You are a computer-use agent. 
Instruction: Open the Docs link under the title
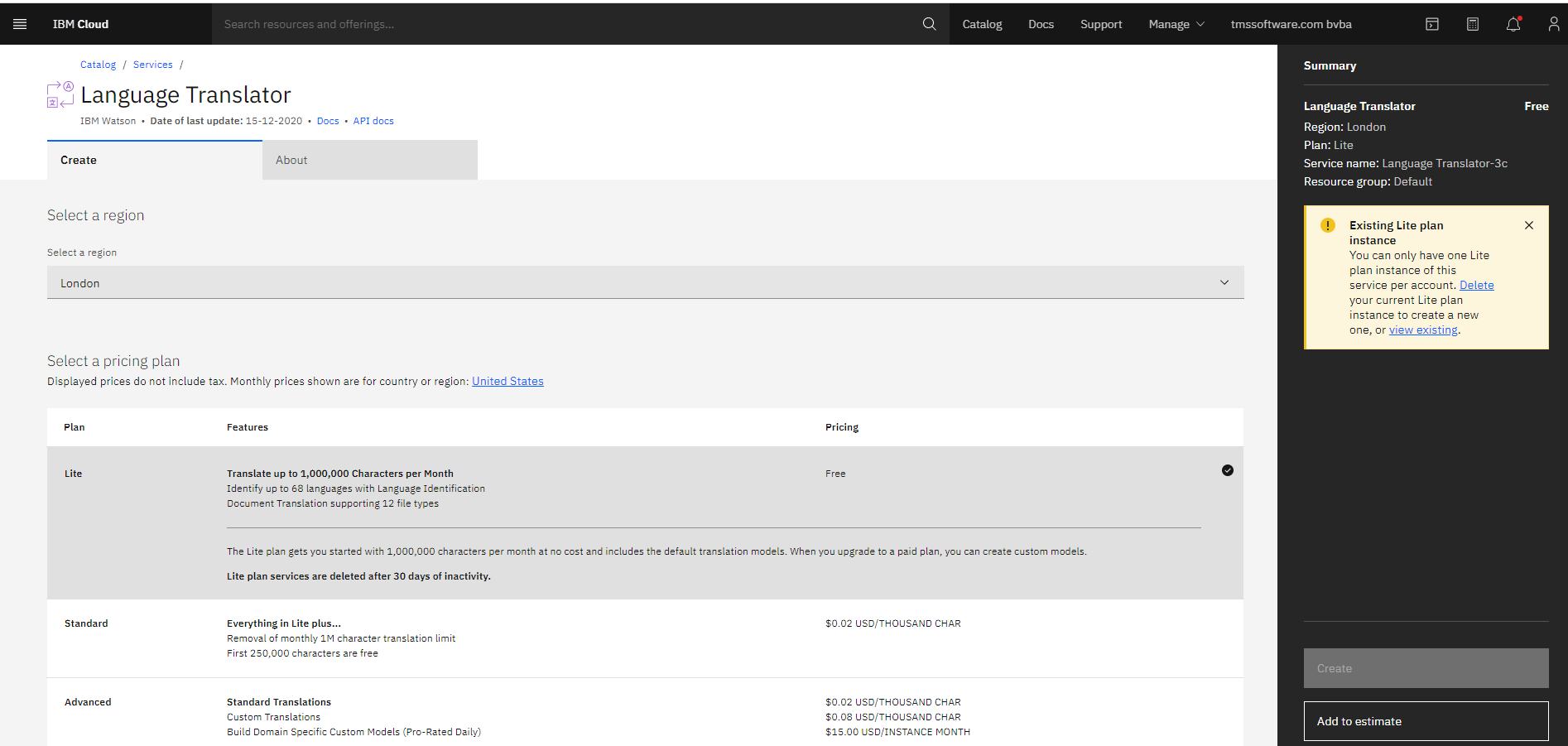click(x=328, y=121)
